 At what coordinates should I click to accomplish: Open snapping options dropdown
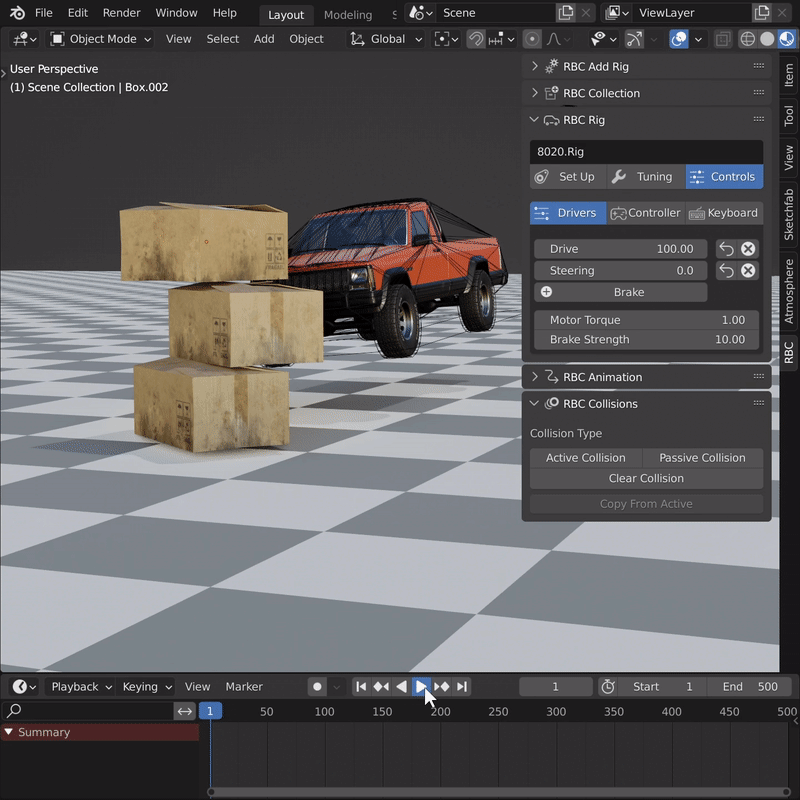501,39
